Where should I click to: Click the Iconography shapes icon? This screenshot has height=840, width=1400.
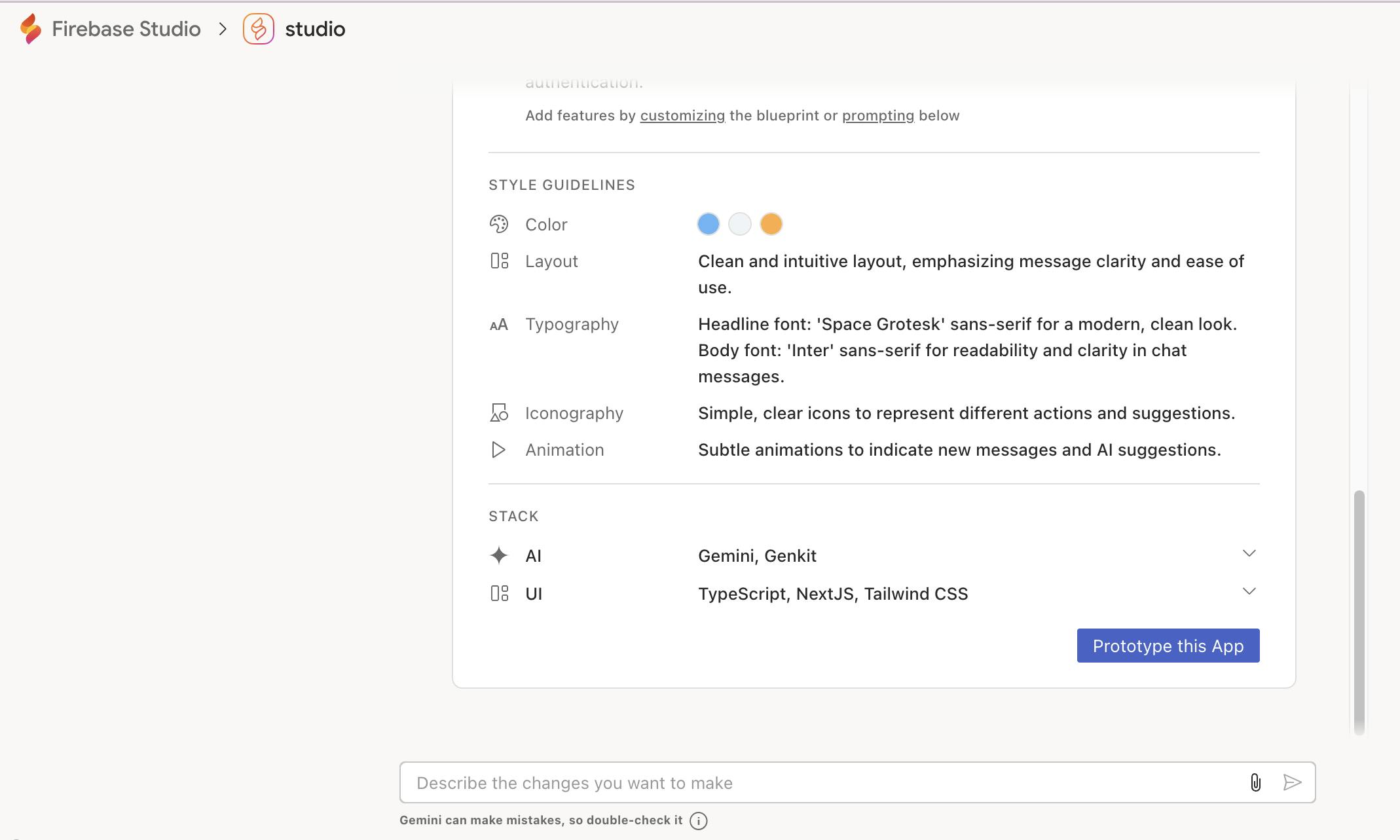pyautogui.click(x=499, y=412)
